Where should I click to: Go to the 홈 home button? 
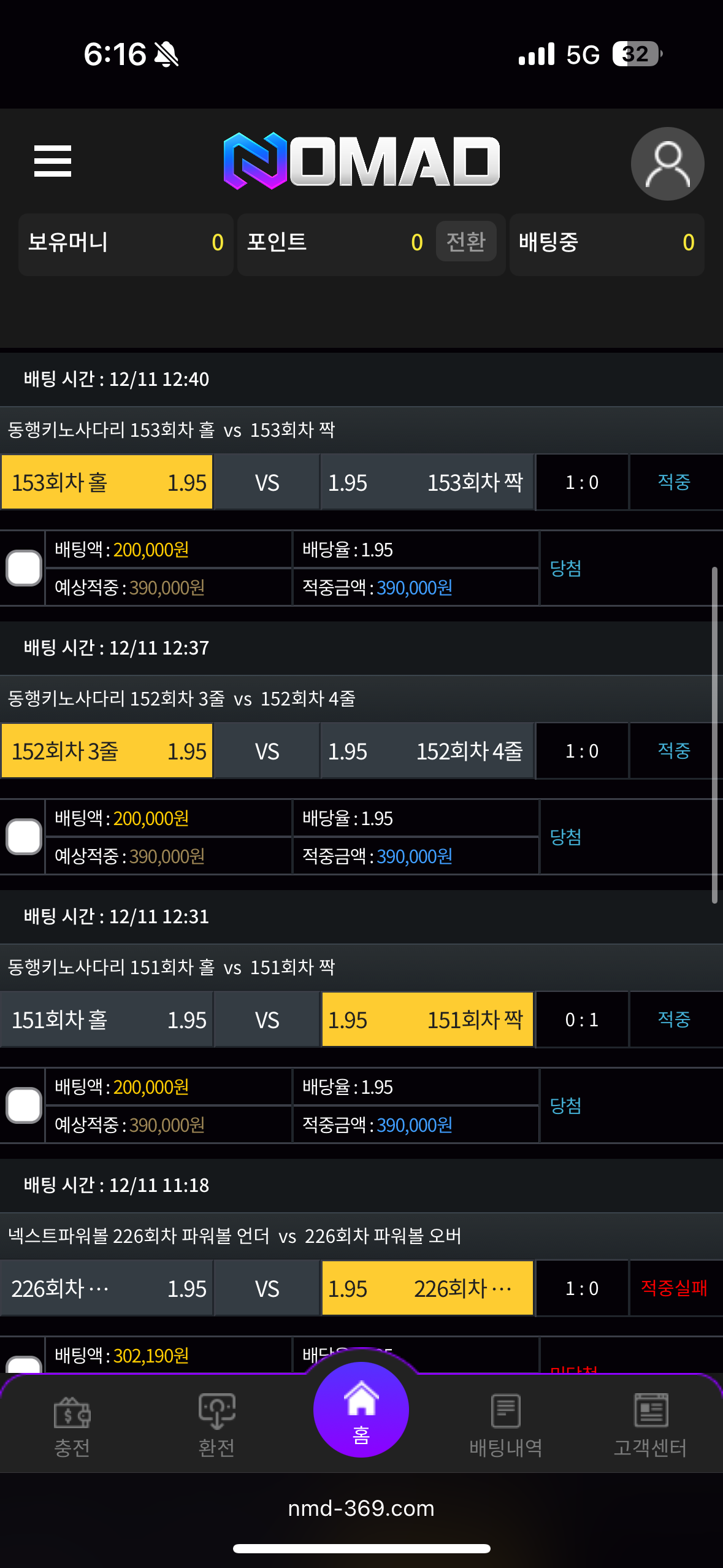coord(361,1410)
